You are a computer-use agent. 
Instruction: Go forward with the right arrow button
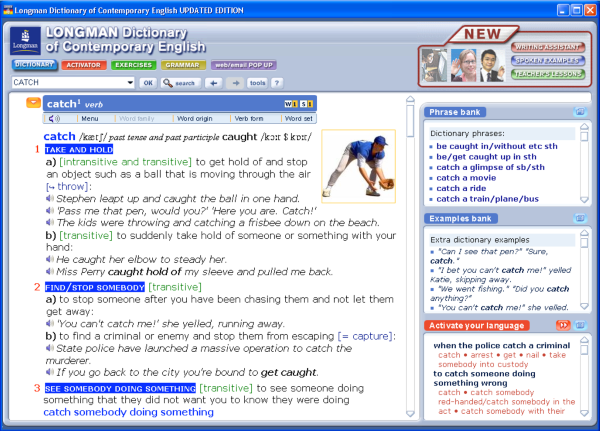click(x=236, y=83)
